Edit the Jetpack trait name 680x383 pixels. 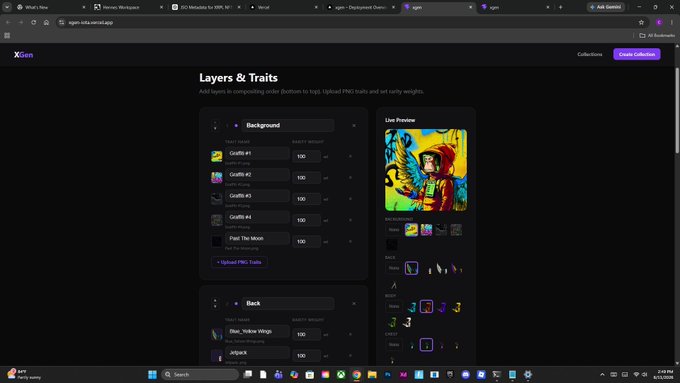pos(257,353)
